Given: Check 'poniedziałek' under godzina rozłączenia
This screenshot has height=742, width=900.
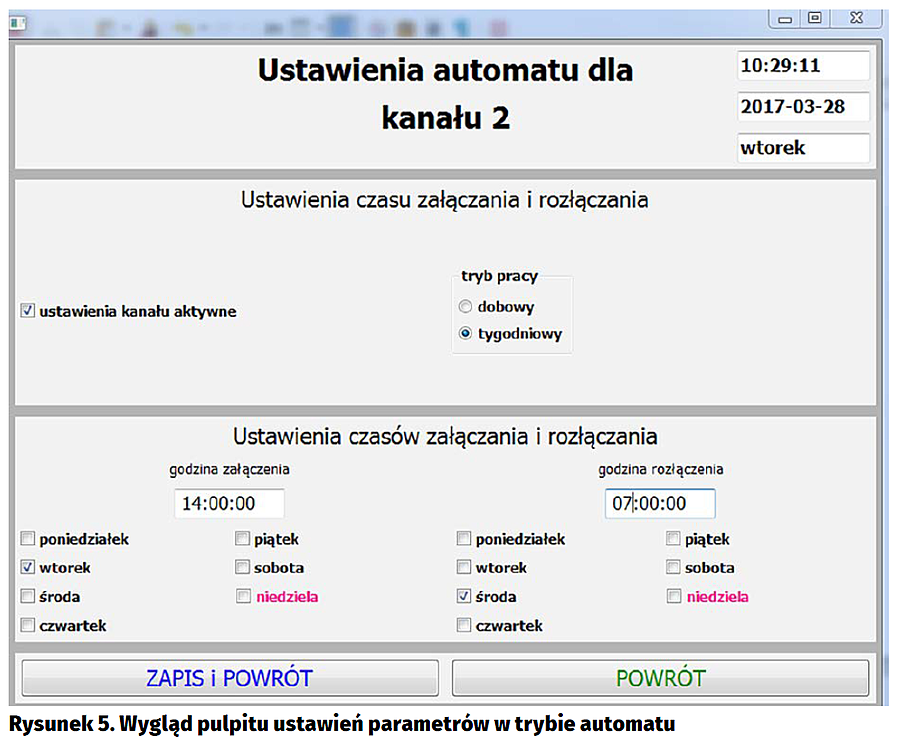Looking at the screenshot, I should (463, 539).
